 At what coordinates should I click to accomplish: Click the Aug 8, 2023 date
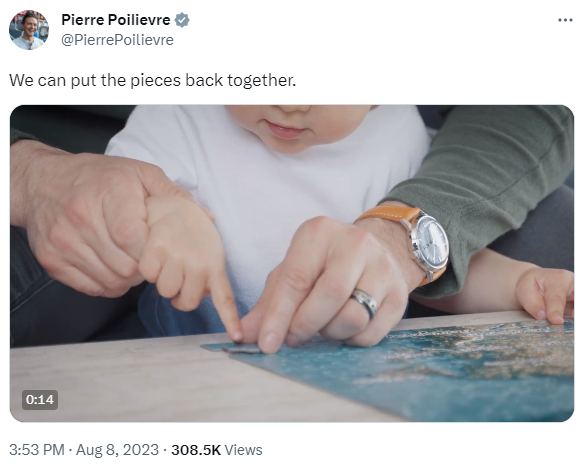(x=118, y=450)
